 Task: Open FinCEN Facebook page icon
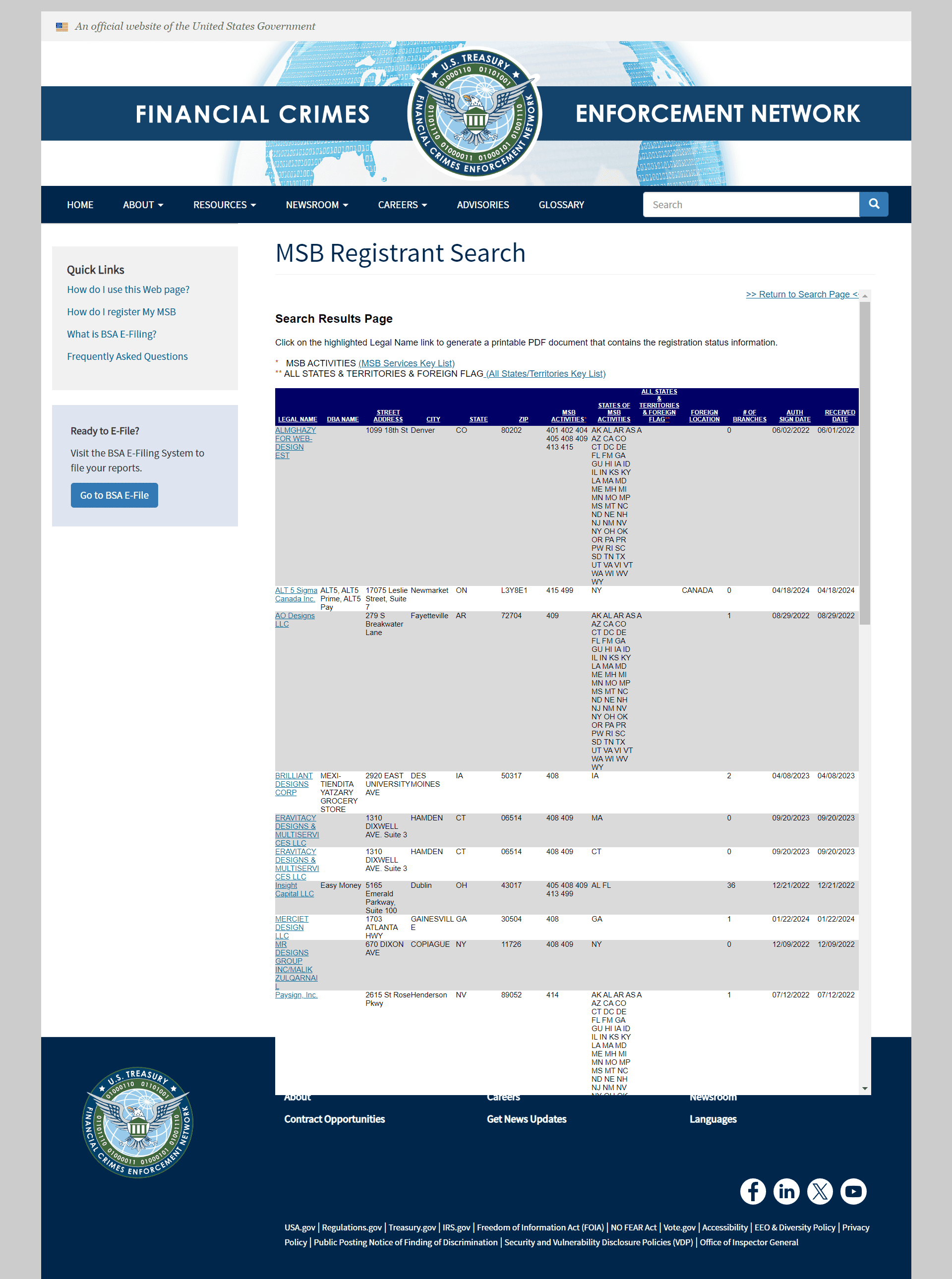click(x=753, y=1191)
